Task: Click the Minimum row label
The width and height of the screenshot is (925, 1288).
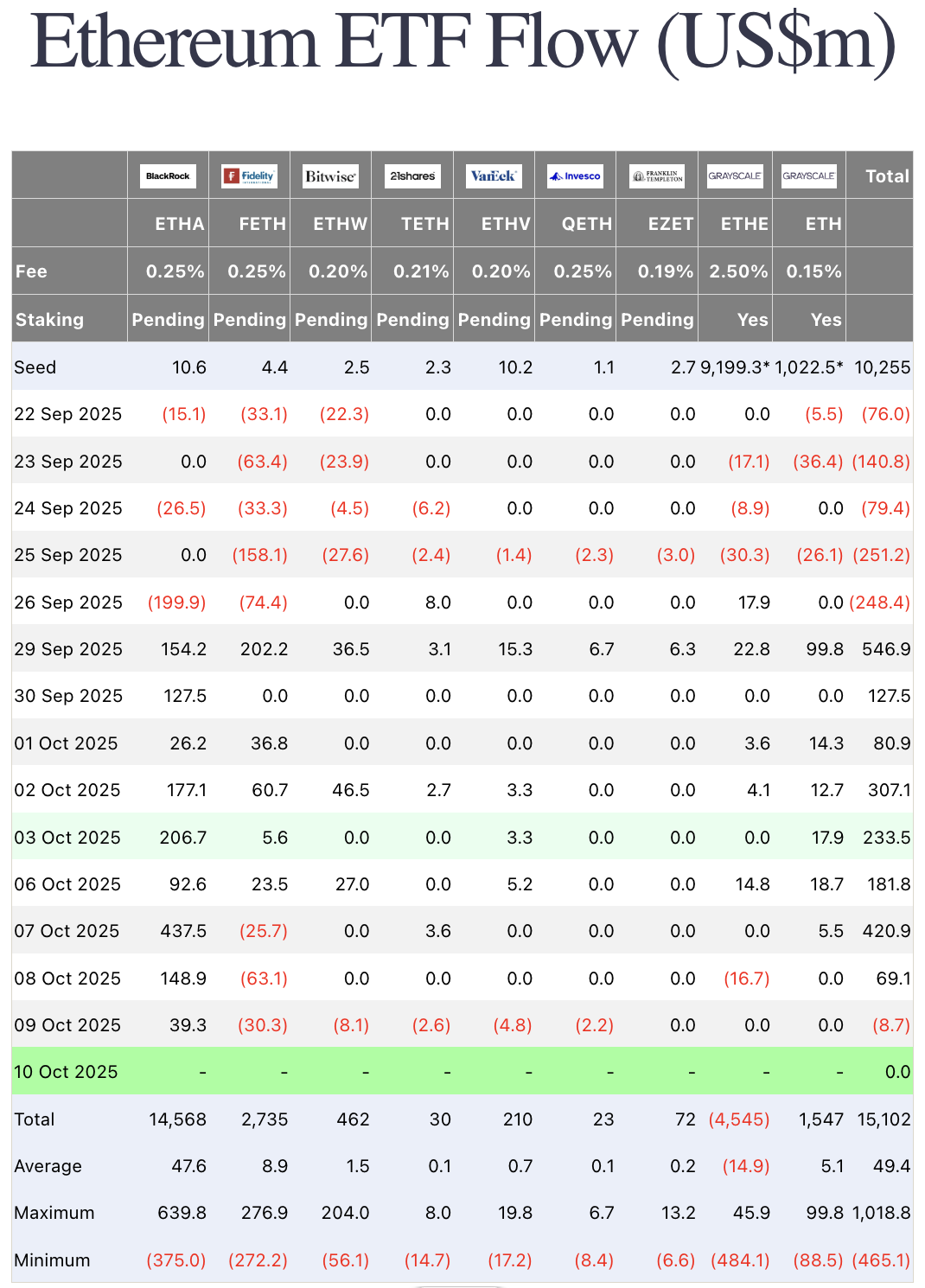Action: pyautogui.click(x=52, y=1260)
